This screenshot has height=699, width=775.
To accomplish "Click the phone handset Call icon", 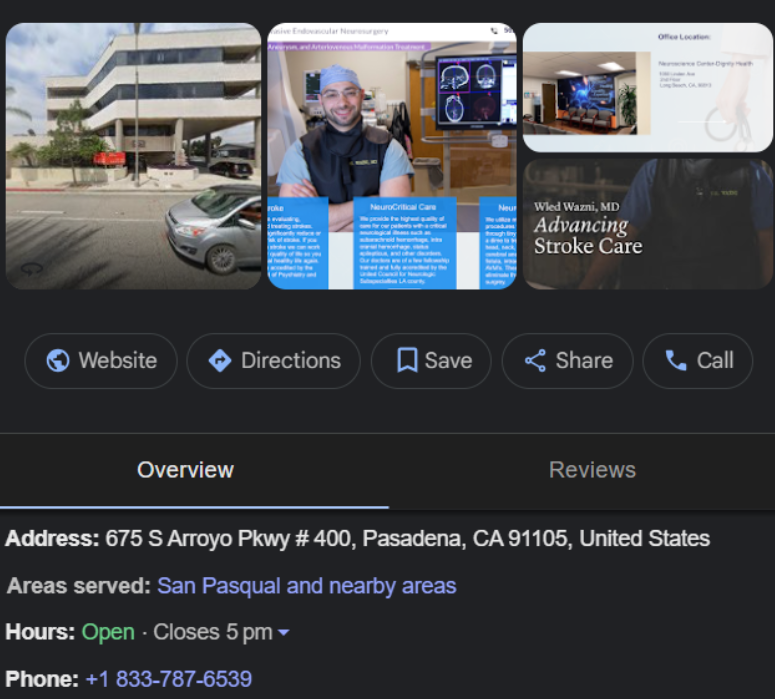I will point(676,361).
